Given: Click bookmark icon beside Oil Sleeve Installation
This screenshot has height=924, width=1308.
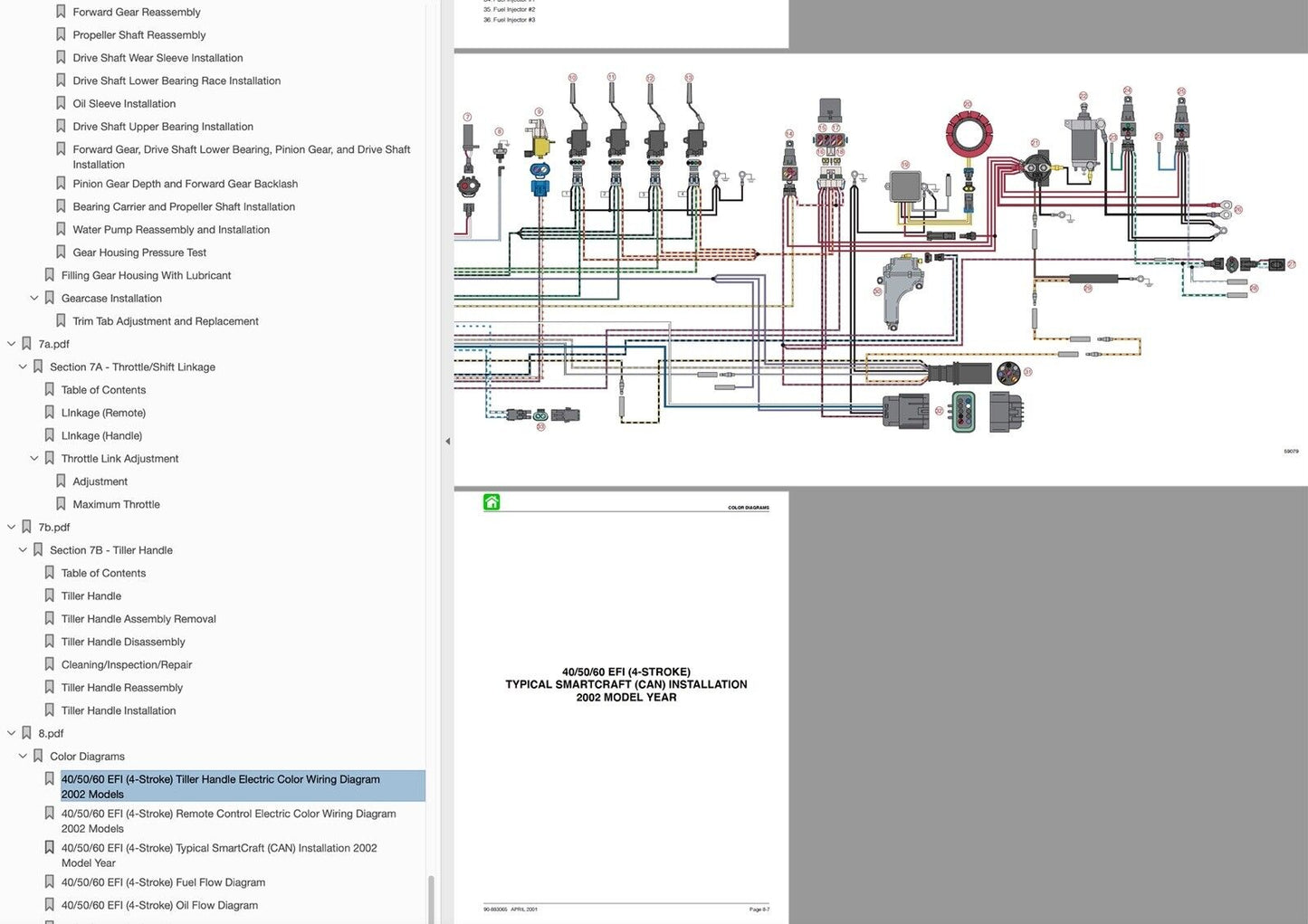Looking at the screenshot, I should tap(61, 103).
